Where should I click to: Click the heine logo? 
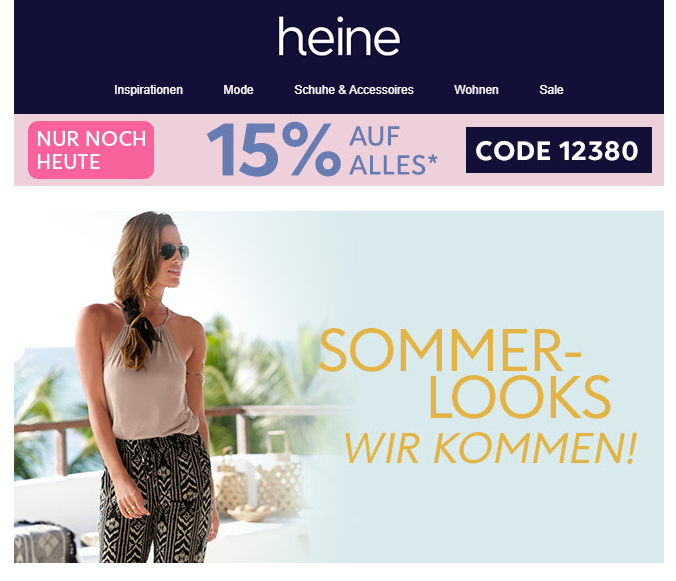point(339,37)
